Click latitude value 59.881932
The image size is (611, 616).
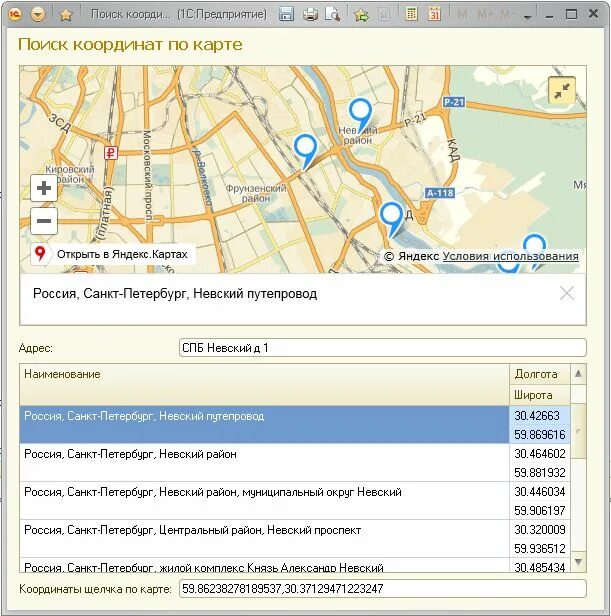539,473
